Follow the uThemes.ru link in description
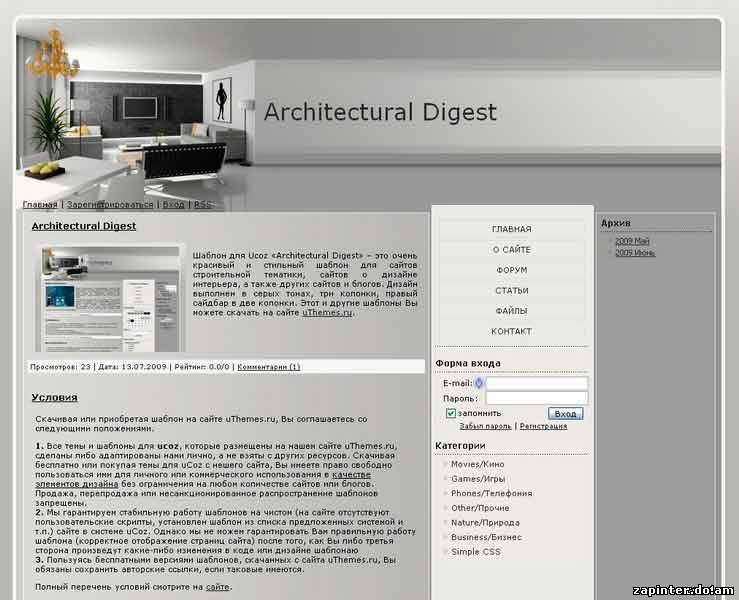Screen dimensions: 739x600 [327, 312]
